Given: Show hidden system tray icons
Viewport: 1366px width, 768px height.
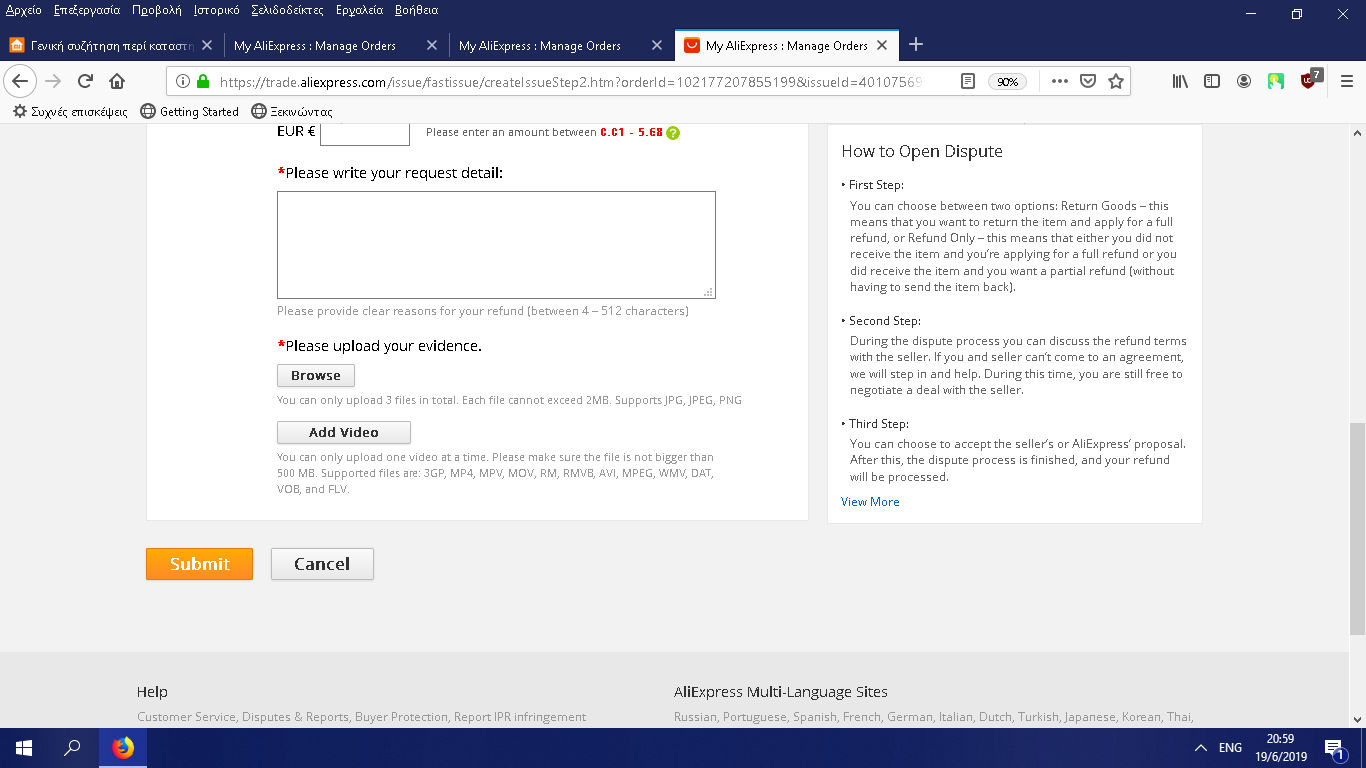Looking at the screenshot, I should click(1201, 748).
